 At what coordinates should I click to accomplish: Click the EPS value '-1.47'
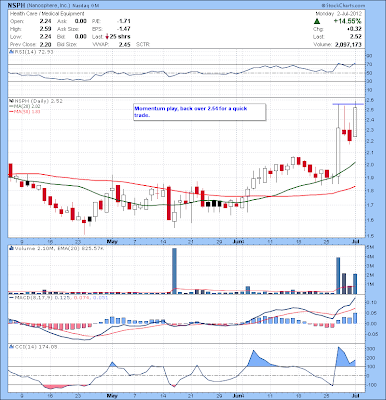(124, 29)
